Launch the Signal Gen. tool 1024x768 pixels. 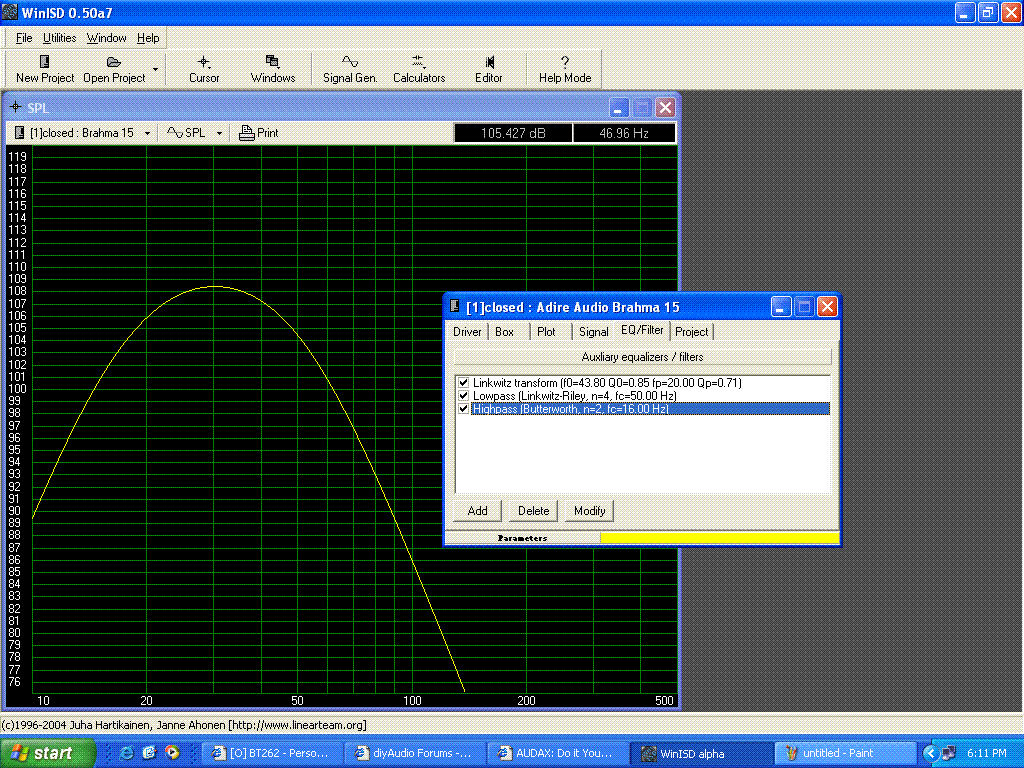pos(350,61)
